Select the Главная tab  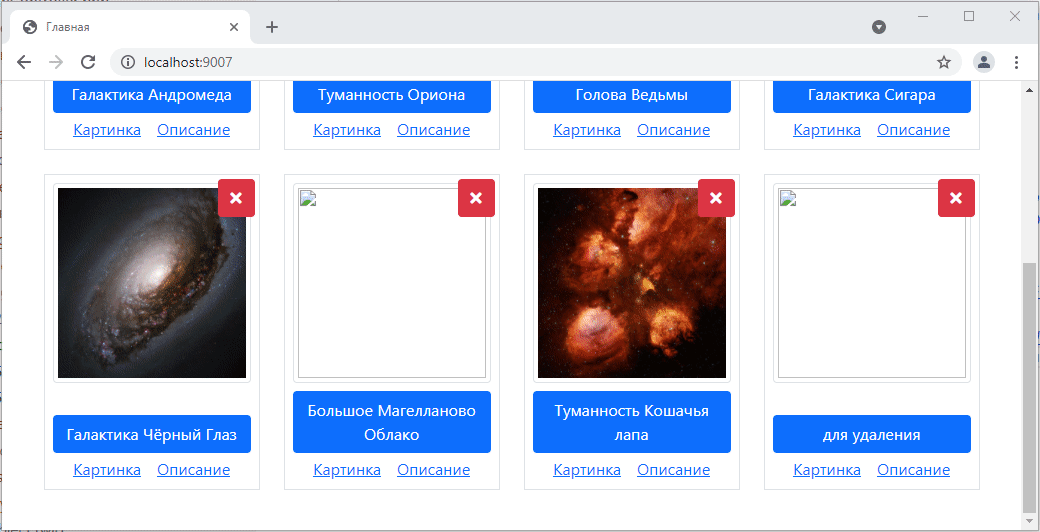pyautogui.click(x=120, y=27)
